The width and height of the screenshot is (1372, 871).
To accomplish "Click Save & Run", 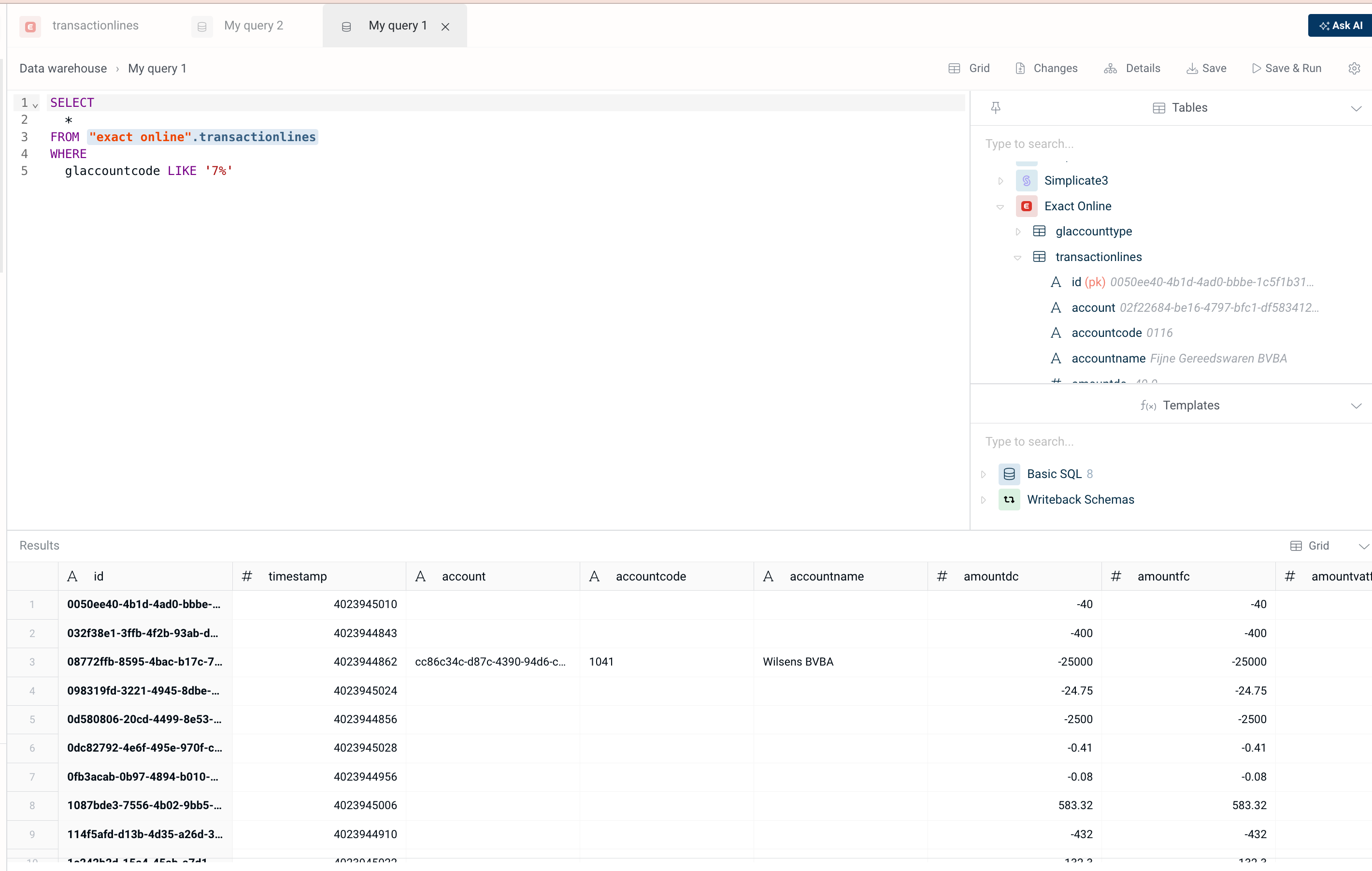I will pyautogui.click(x=1286, y=69).
